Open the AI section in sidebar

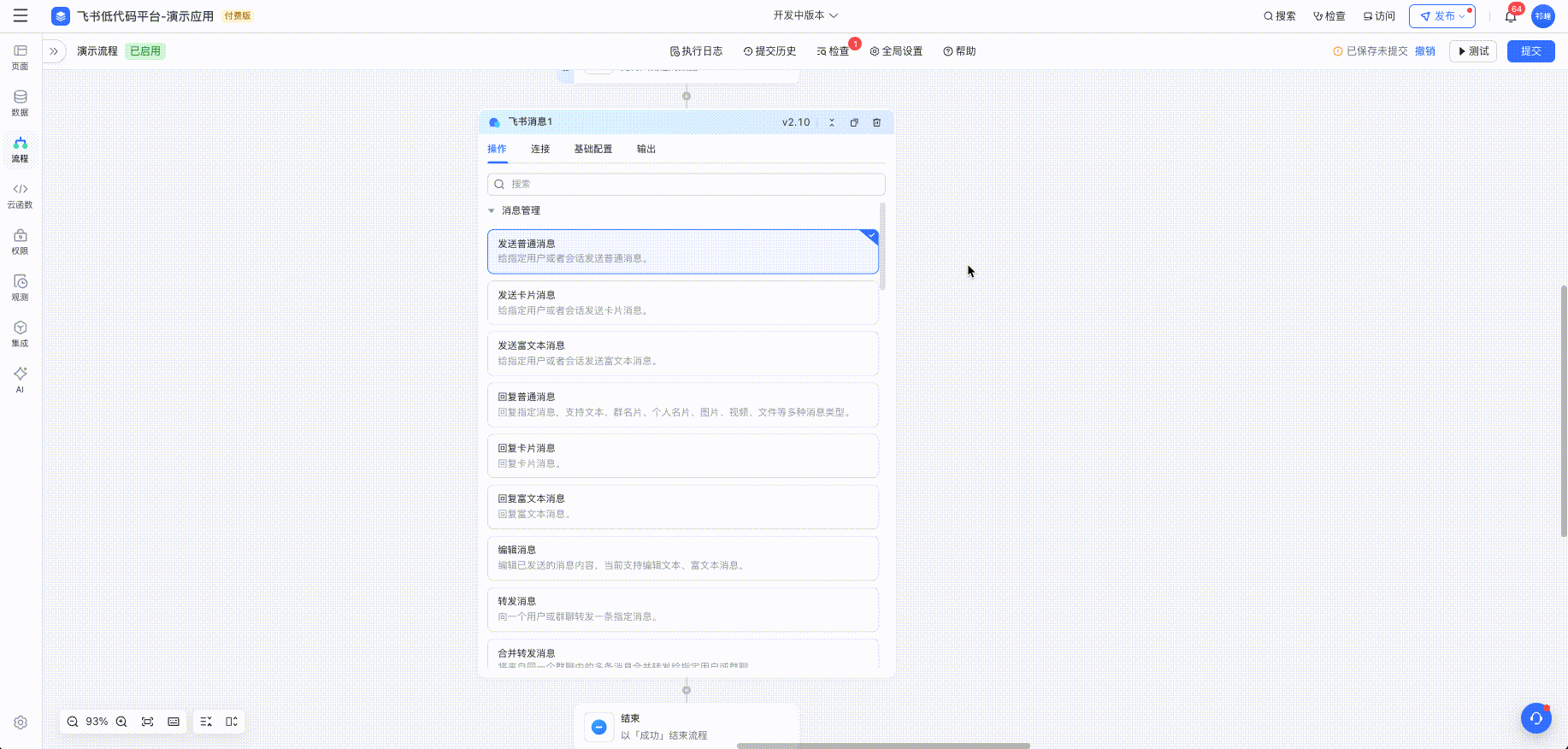[20, 379]
